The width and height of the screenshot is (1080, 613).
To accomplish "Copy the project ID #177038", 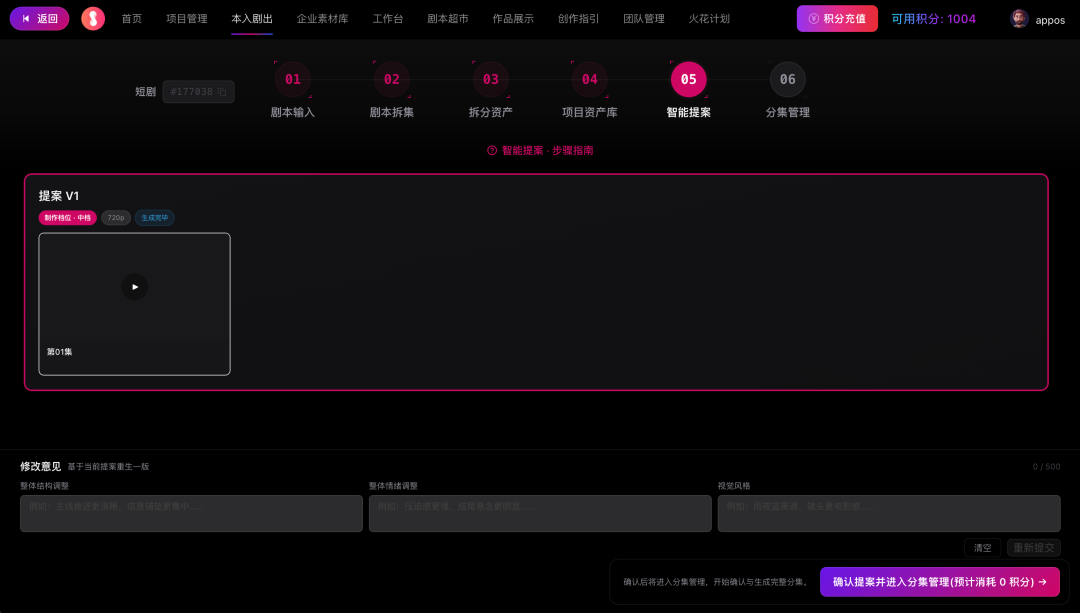I will coord(222,92).
